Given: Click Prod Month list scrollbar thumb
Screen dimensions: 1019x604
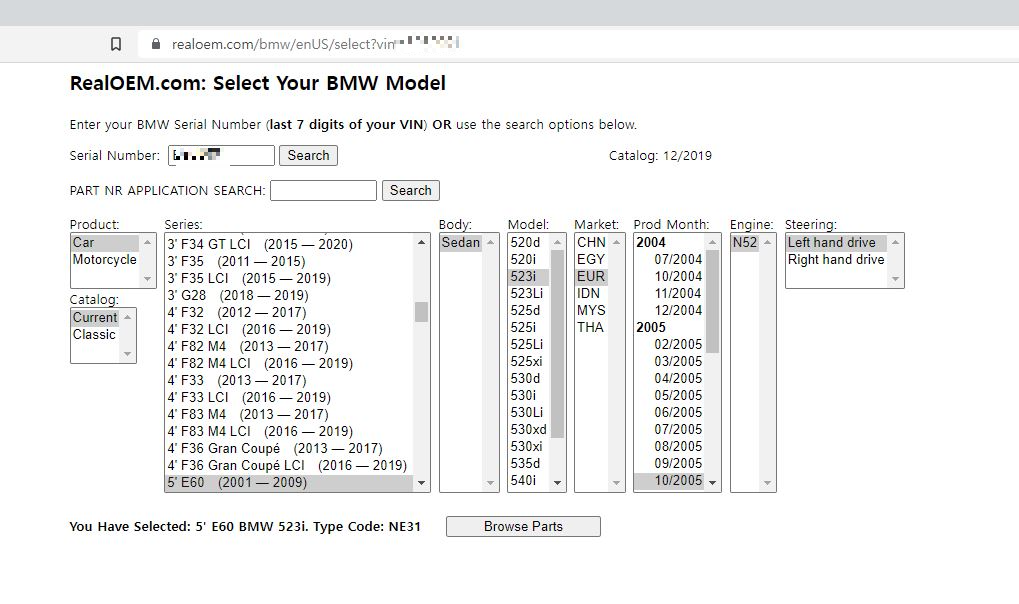Looking at the screenshot, I should click(712, 301).
